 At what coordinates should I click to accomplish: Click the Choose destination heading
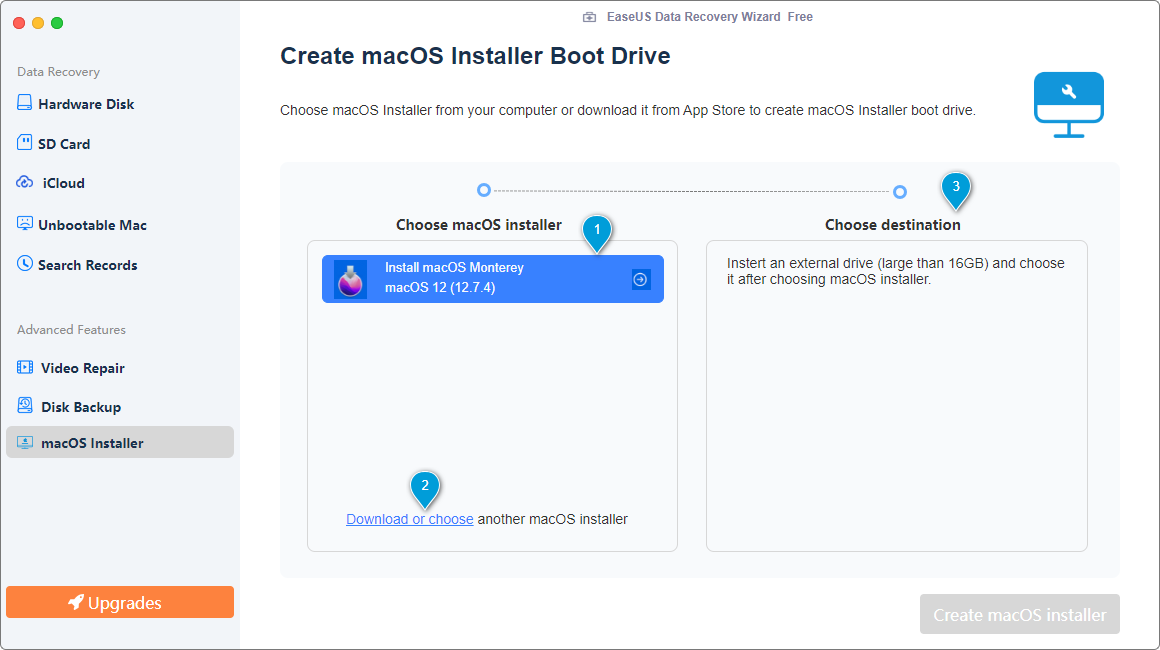click(893, 225)
